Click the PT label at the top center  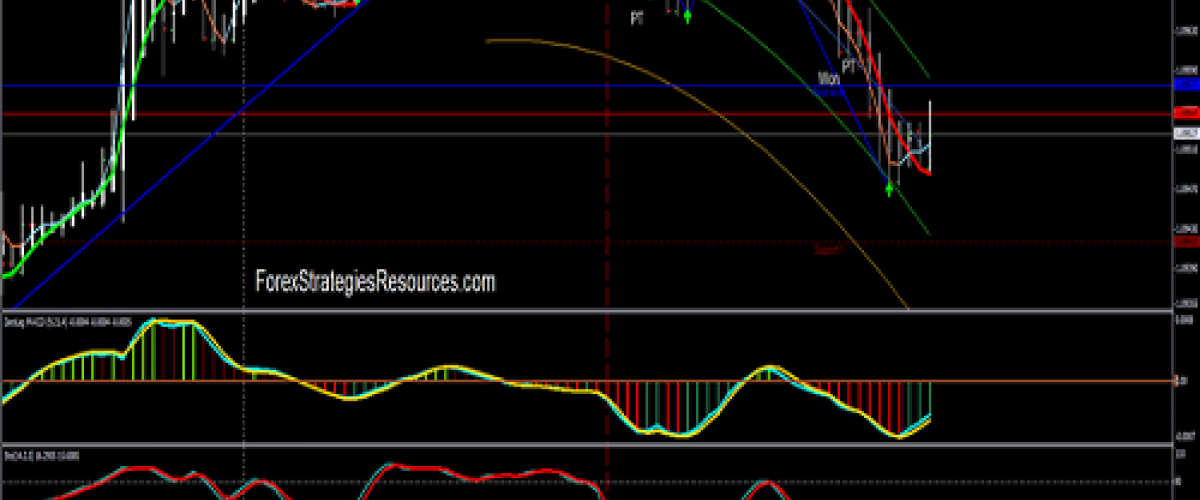[637, 18]
